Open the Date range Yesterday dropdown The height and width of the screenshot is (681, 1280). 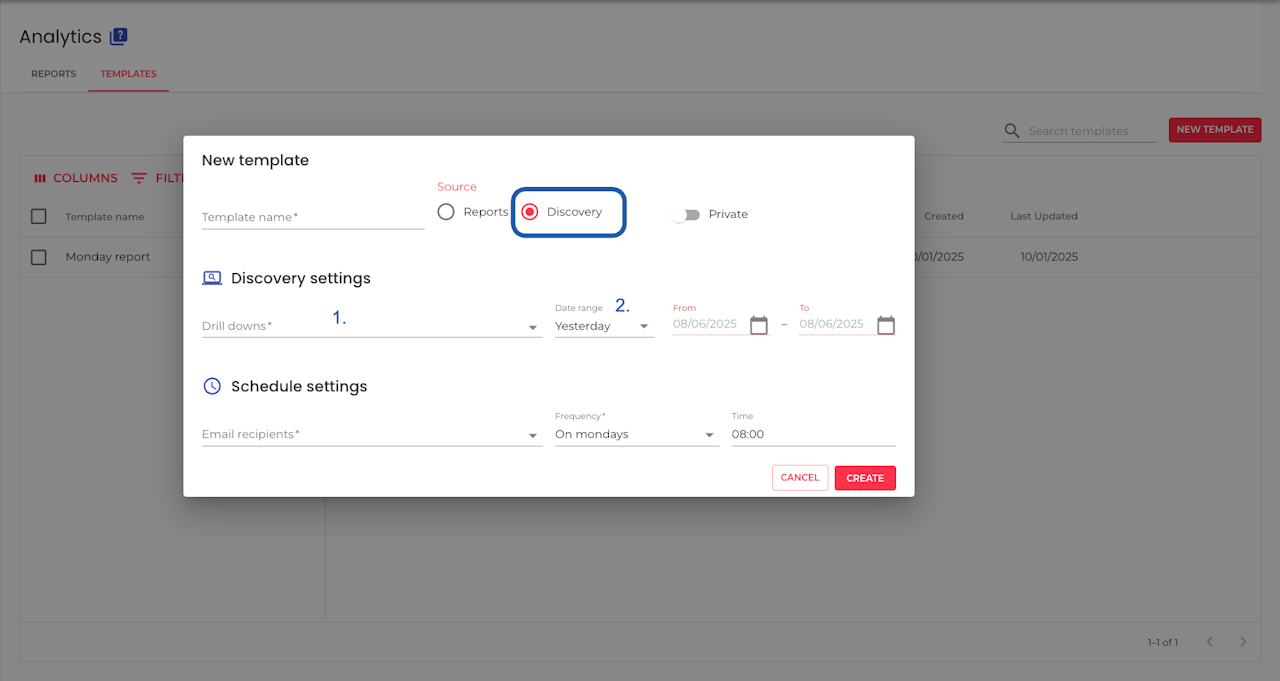click(604, 326)
